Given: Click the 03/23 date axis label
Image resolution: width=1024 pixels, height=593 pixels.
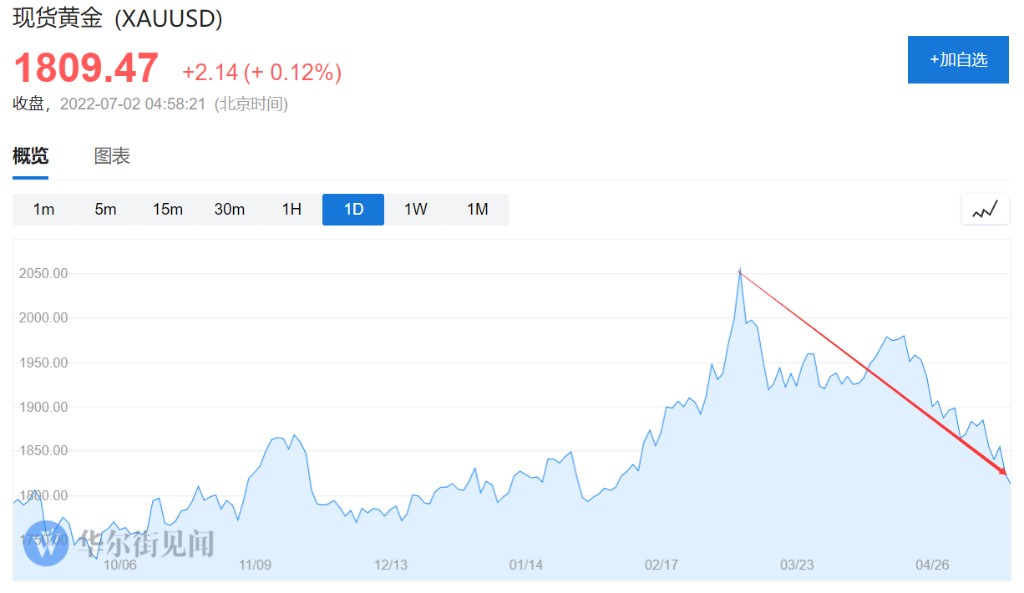Looking at the screenshot, I should coord(796,565).
